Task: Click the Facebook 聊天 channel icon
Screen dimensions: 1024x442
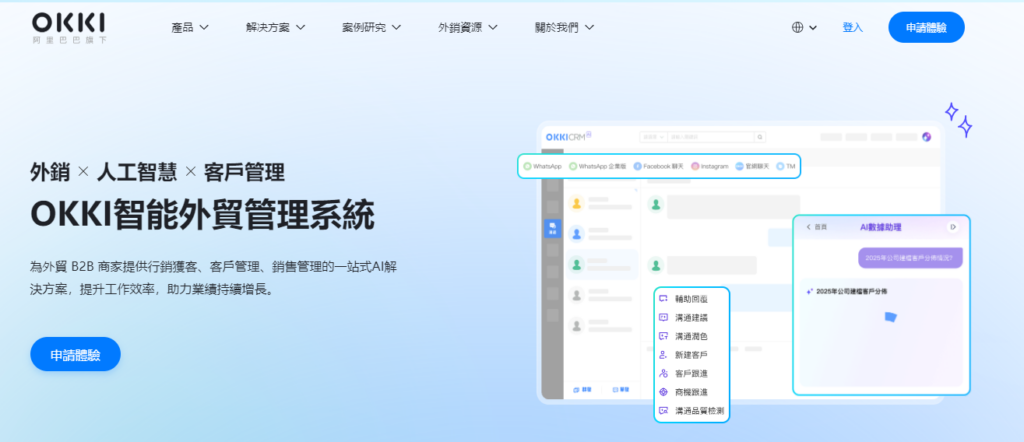Action: (637, 166)
